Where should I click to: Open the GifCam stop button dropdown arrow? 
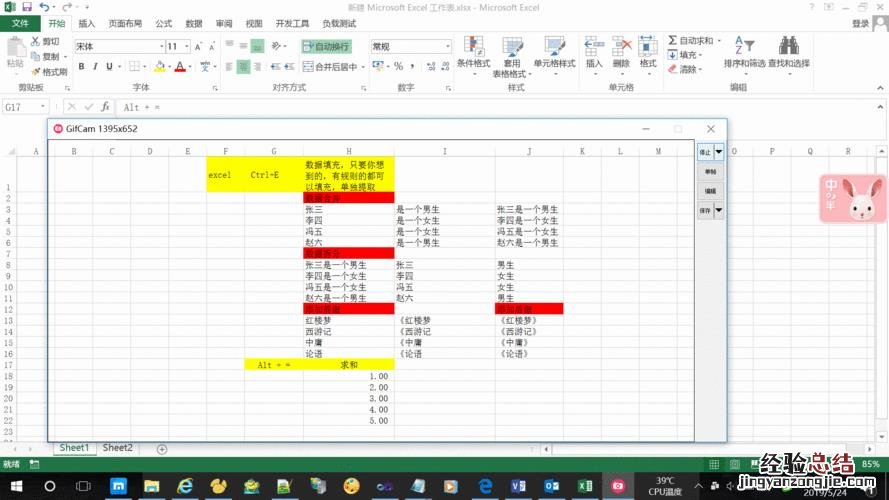719,151
